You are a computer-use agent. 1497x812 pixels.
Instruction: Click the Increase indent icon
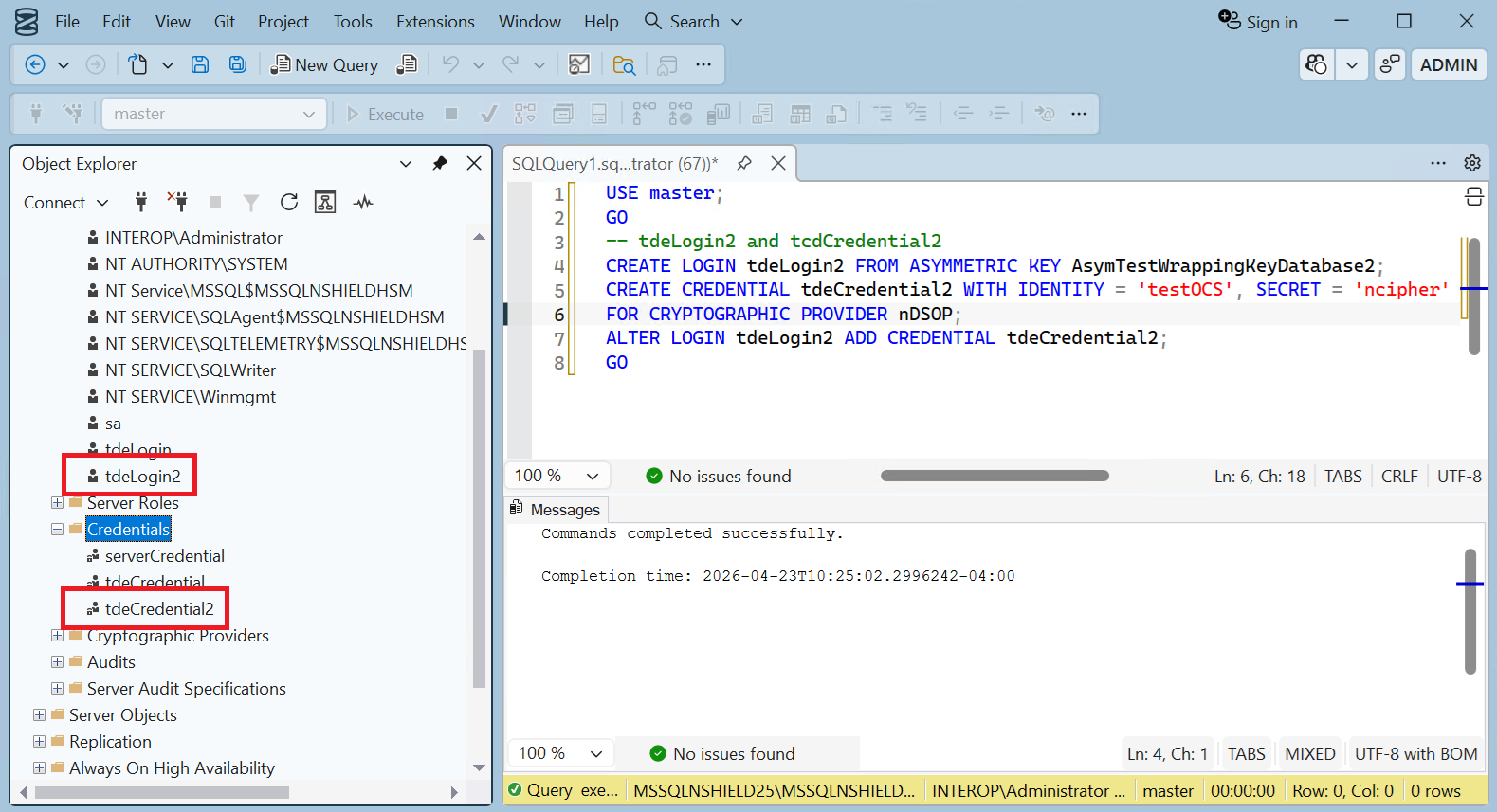click(999, 114)
